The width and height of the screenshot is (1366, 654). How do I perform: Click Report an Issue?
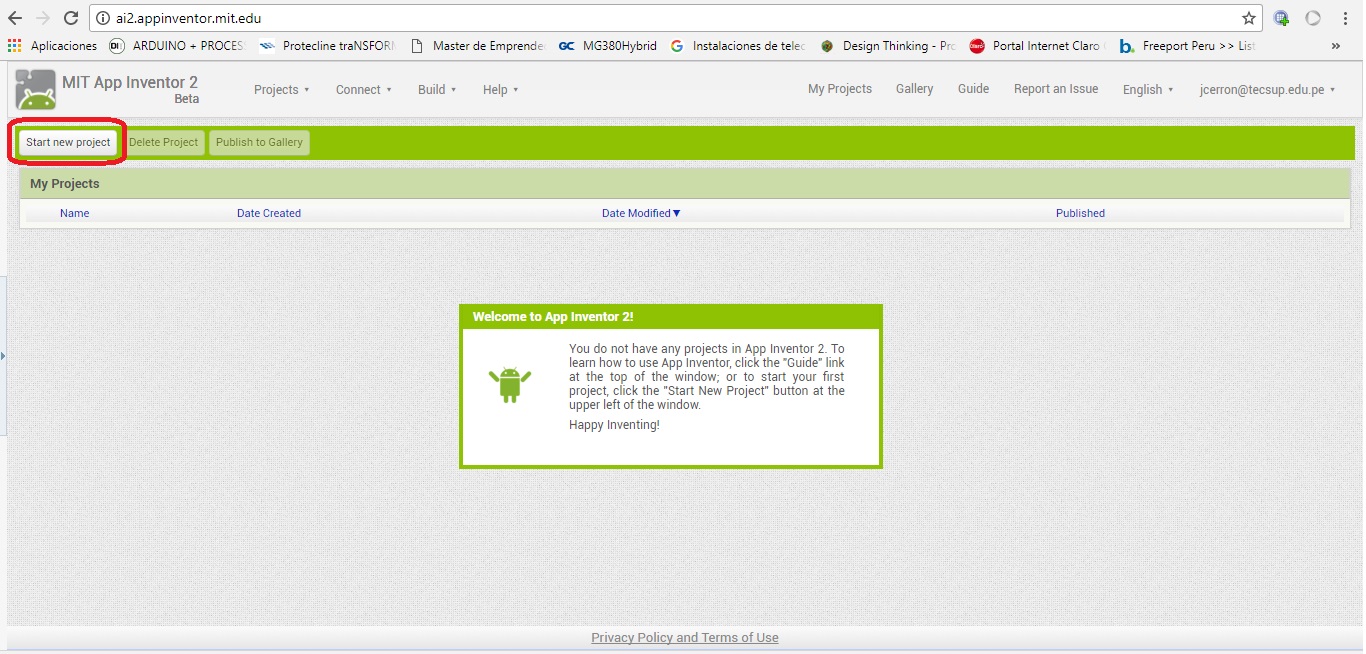[x=1056, y=89]
